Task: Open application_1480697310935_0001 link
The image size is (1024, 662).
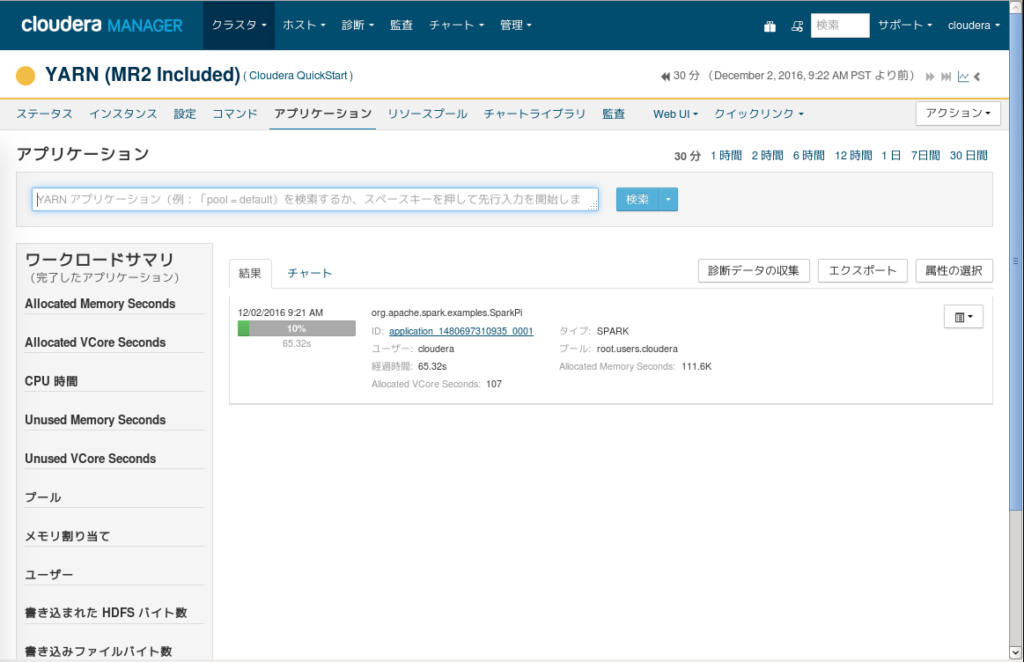Action: (x=461, y=331)
